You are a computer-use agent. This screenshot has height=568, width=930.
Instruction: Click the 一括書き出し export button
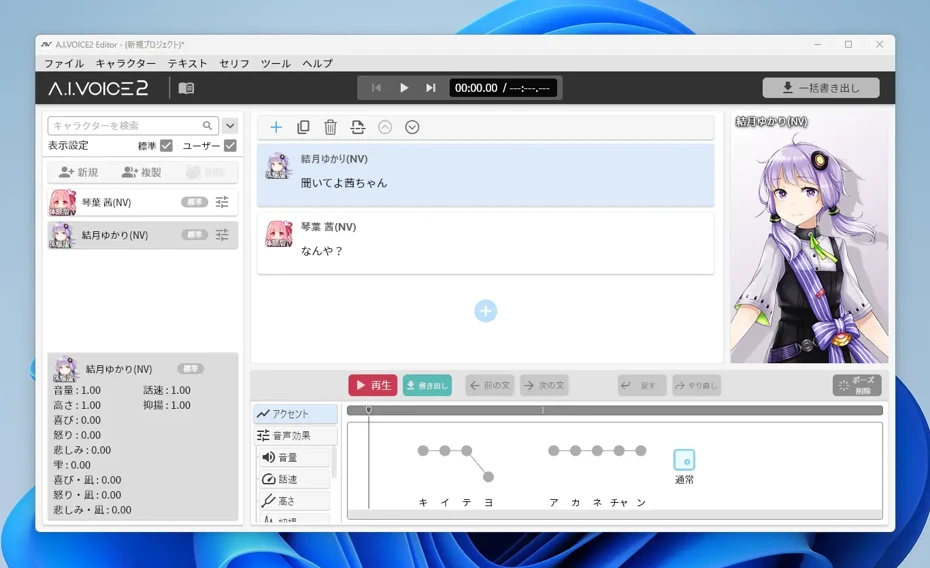[x=821, y=88]
